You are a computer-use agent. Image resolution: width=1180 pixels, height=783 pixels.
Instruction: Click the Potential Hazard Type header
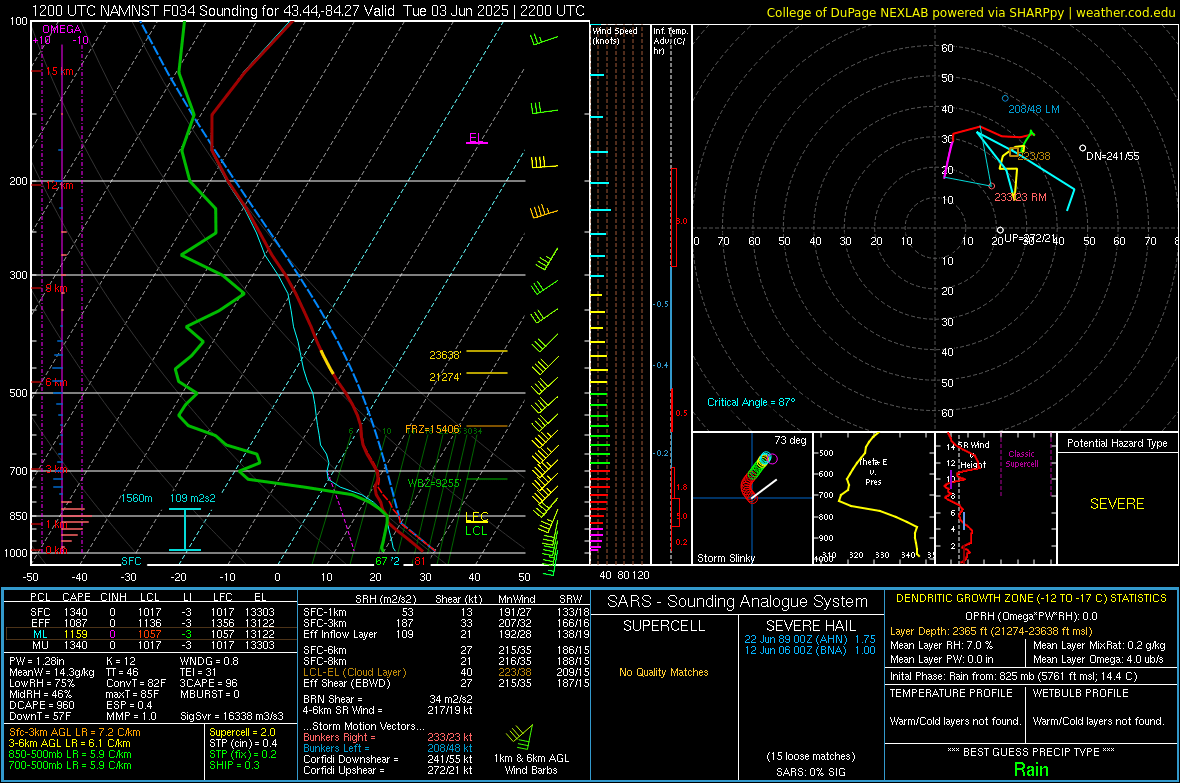(x=1118, y=443)
